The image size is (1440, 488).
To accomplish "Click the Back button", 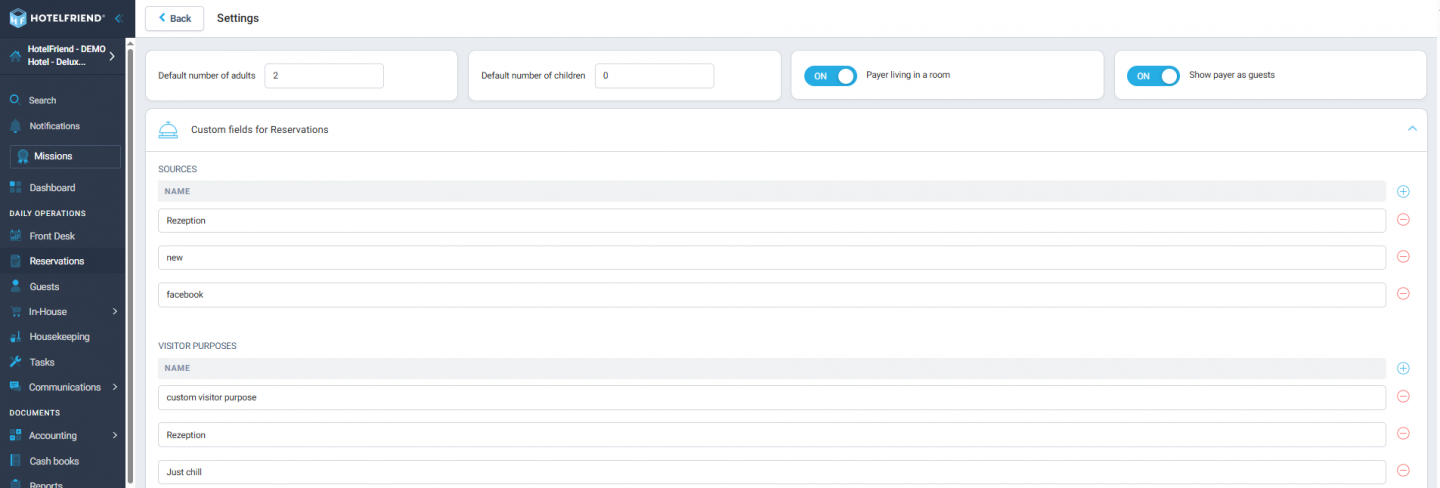I will [x=174, y=18].
